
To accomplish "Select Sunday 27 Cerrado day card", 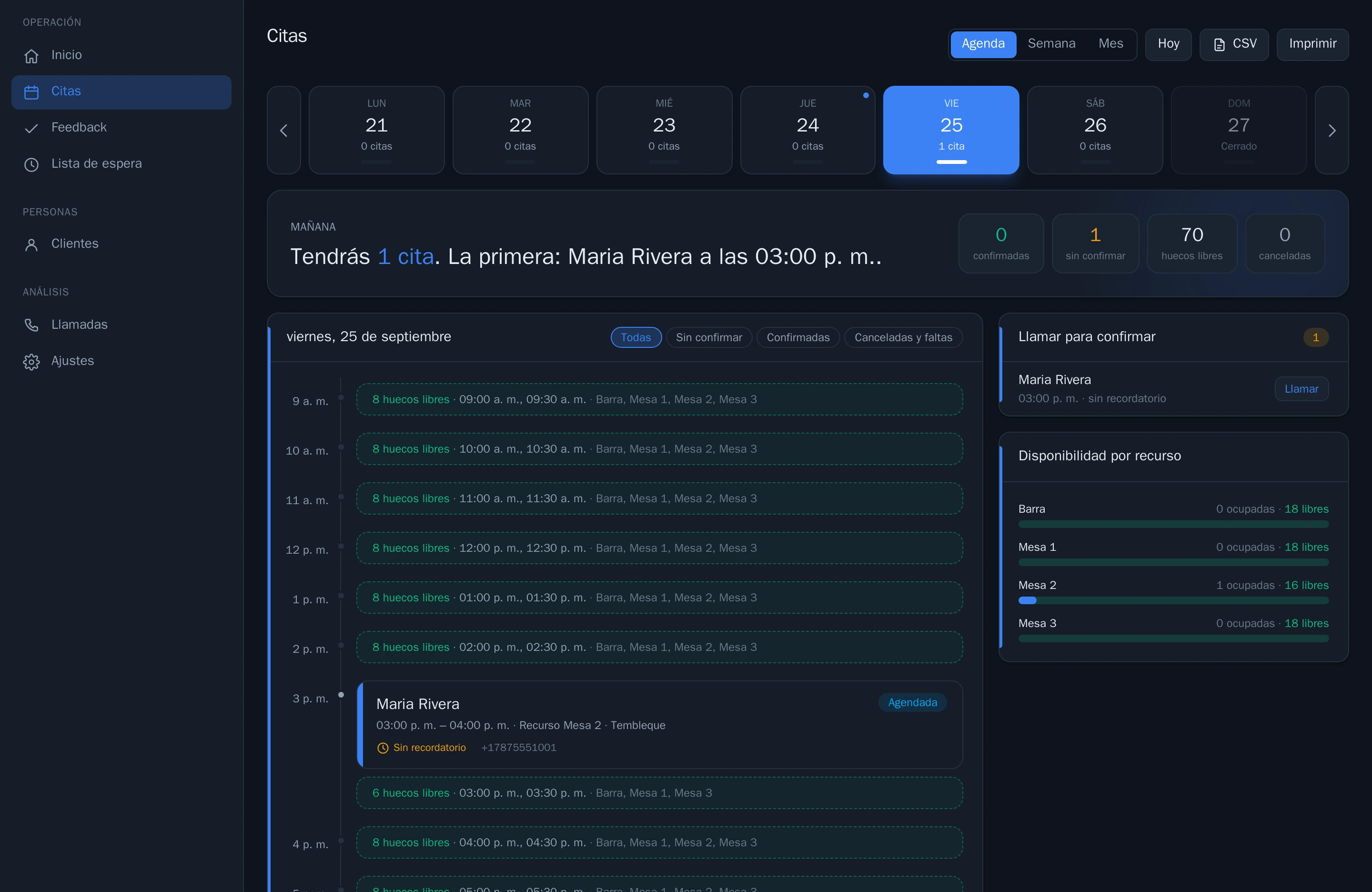I will (x=1238, y=130).
